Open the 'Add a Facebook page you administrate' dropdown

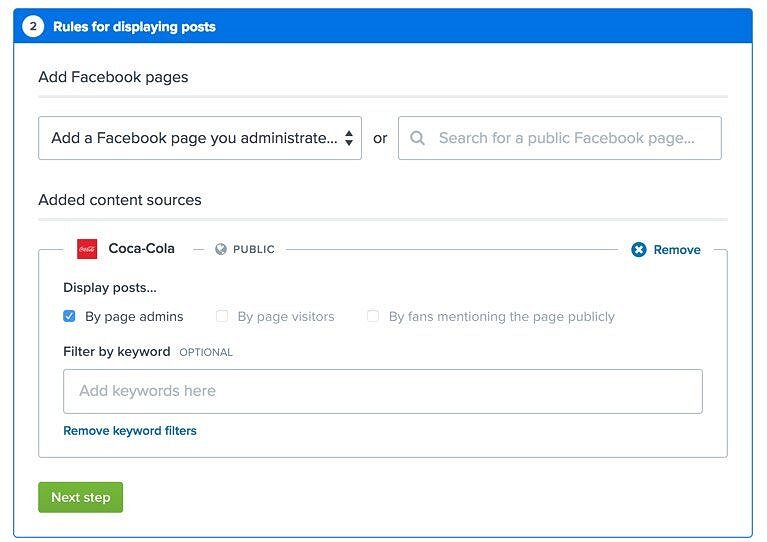pos(200,138)
